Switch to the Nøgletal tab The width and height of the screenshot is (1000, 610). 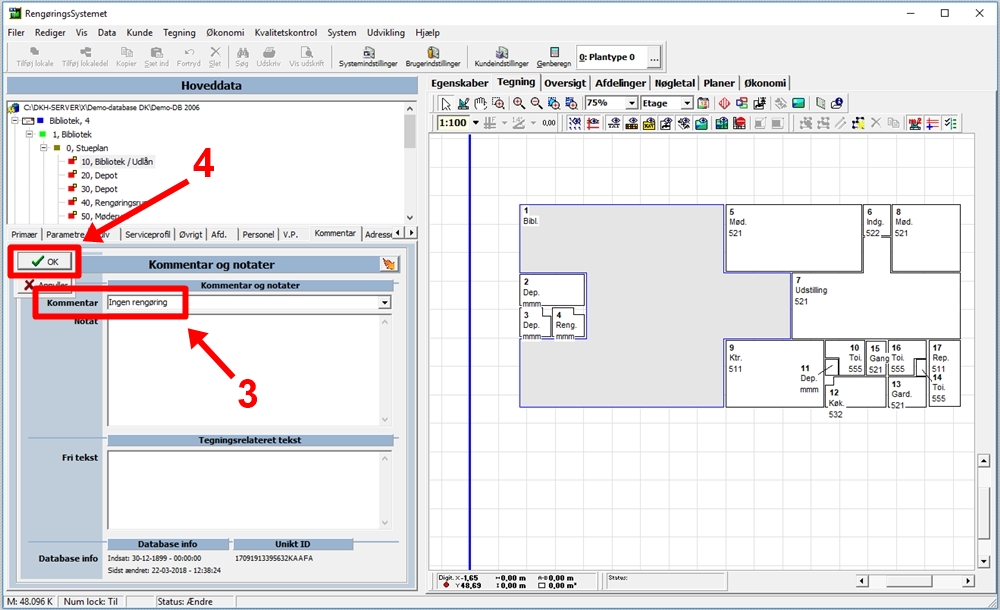pos(675,83)
